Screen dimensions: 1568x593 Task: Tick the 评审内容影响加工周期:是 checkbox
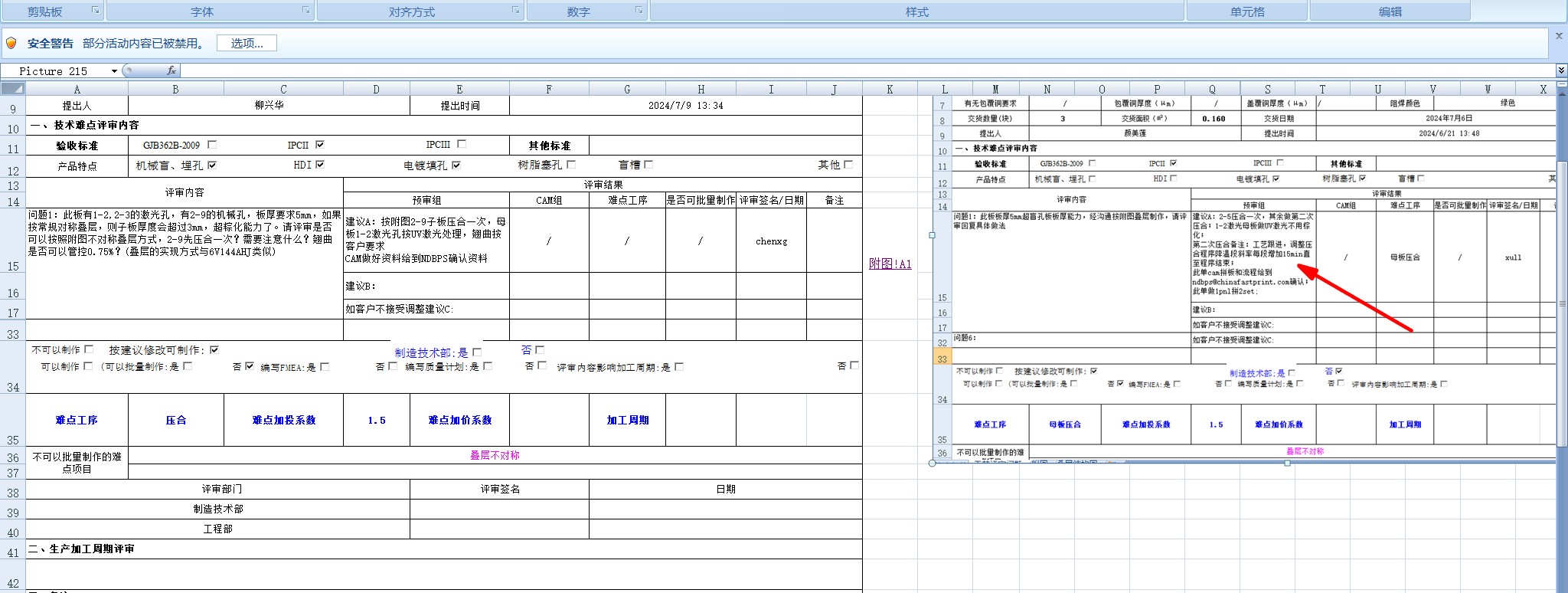(679, 366)
